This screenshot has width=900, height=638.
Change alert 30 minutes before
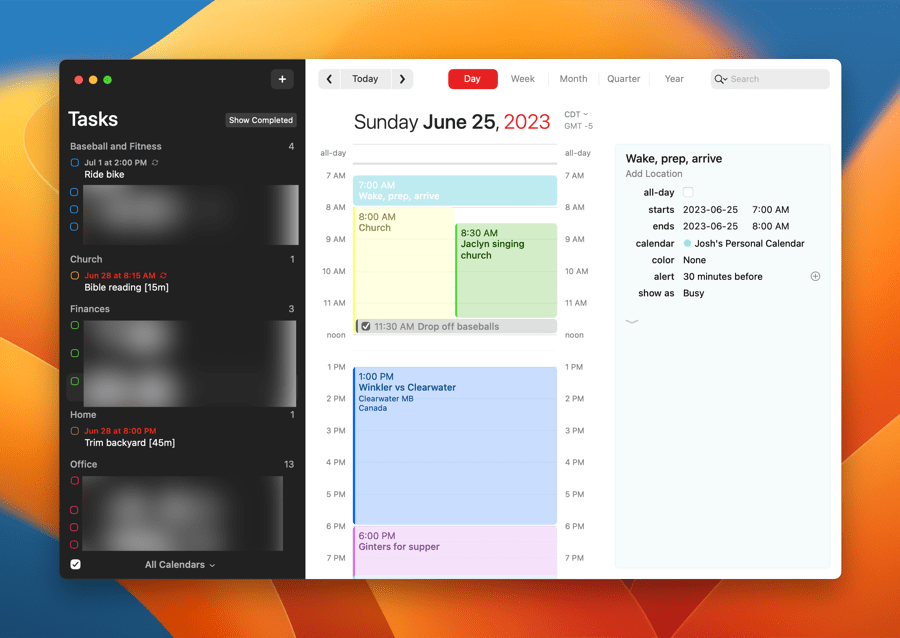[x=723, y=277]
